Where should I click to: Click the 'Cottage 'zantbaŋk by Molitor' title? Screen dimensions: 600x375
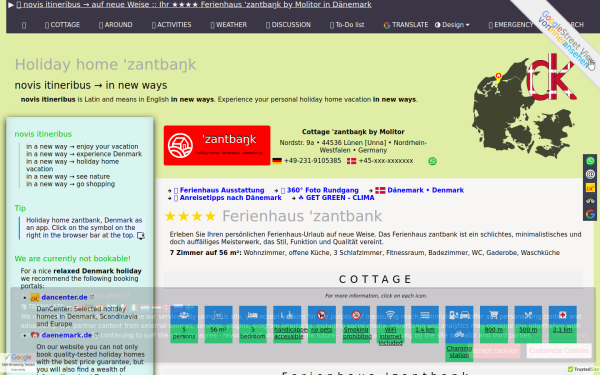pos(353,132)
